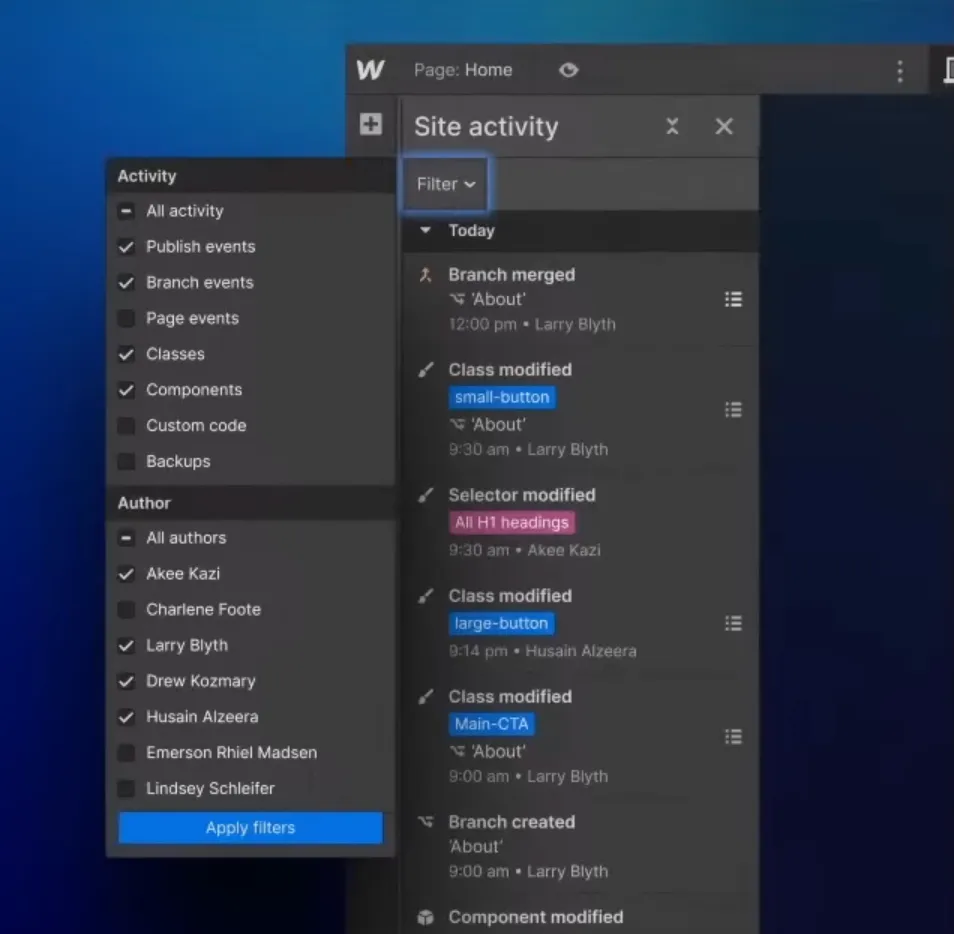Click '9:14 pm • Husain Alzeera' timestamp
The height and width of the screenshot is (934, 954).
[x=543, y=652]
